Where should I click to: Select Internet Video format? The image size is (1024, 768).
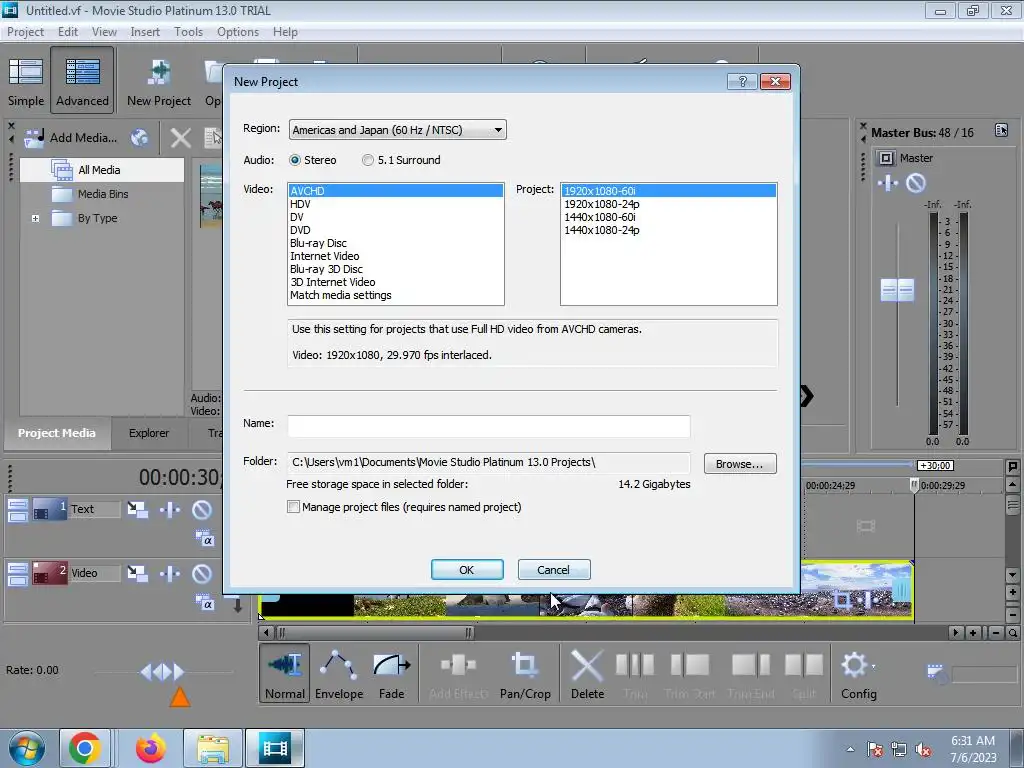396,256
